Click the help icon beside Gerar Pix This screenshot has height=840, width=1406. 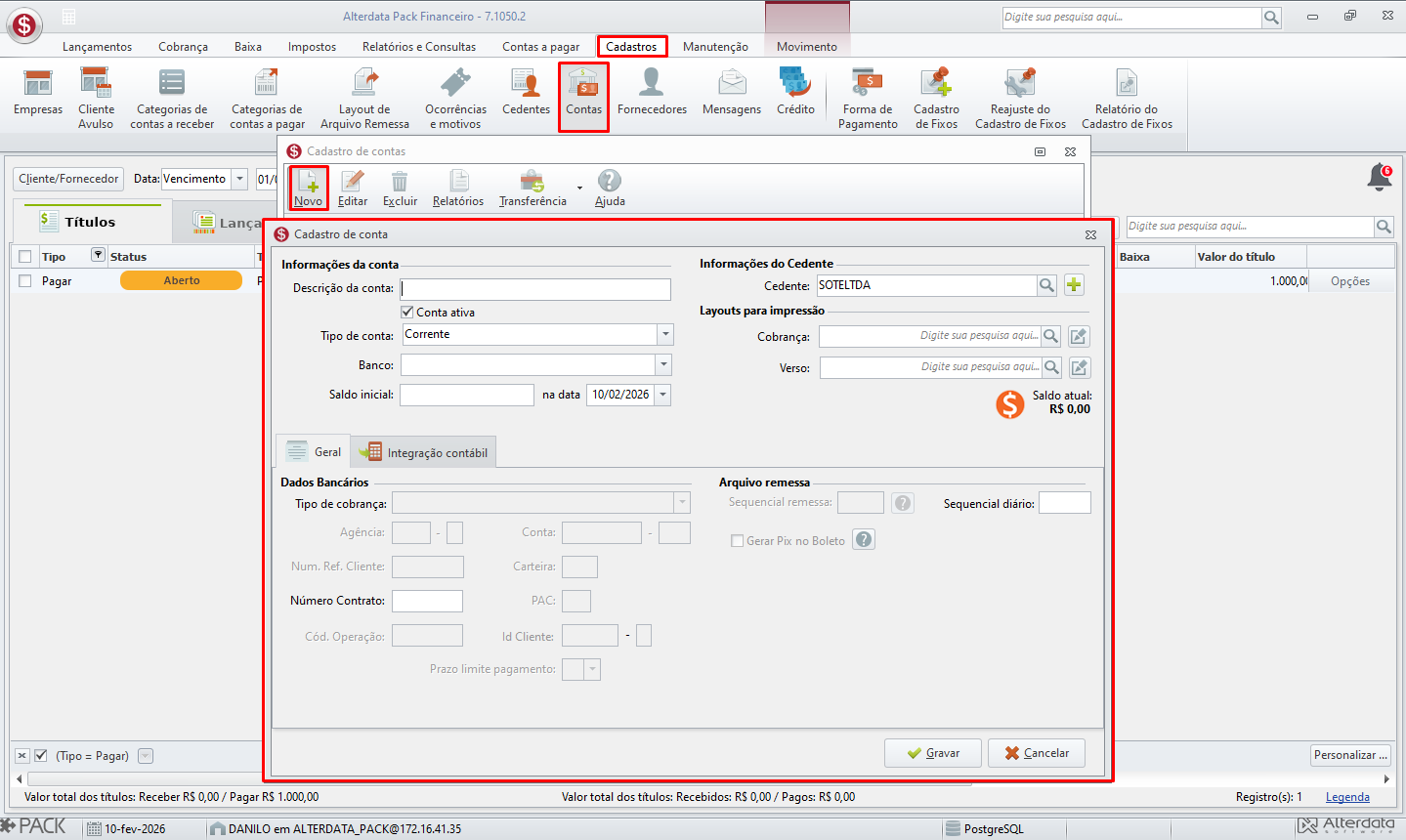coord(864,540)
